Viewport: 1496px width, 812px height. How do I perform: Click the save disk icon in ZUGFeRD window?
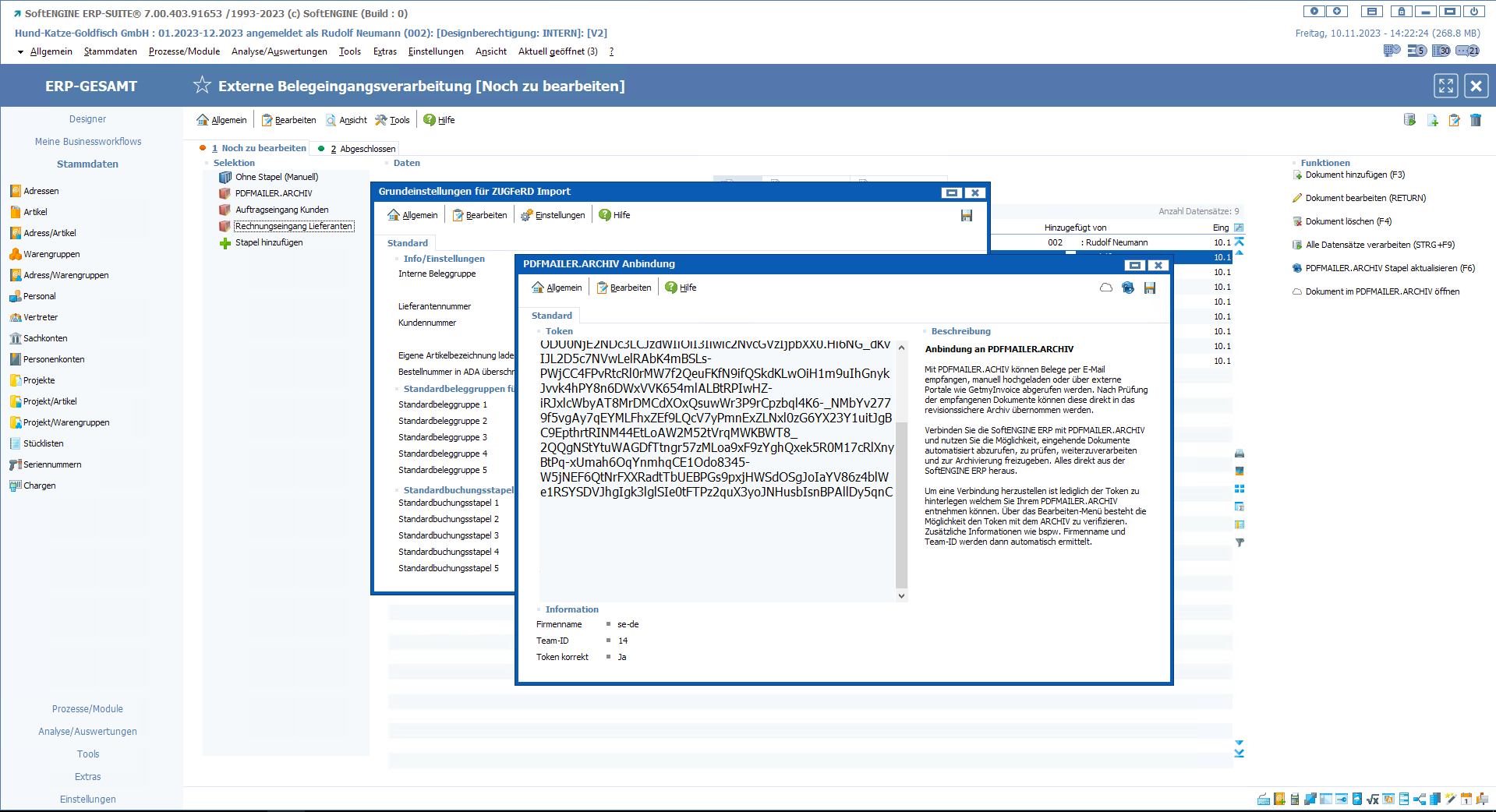point(967,216)
